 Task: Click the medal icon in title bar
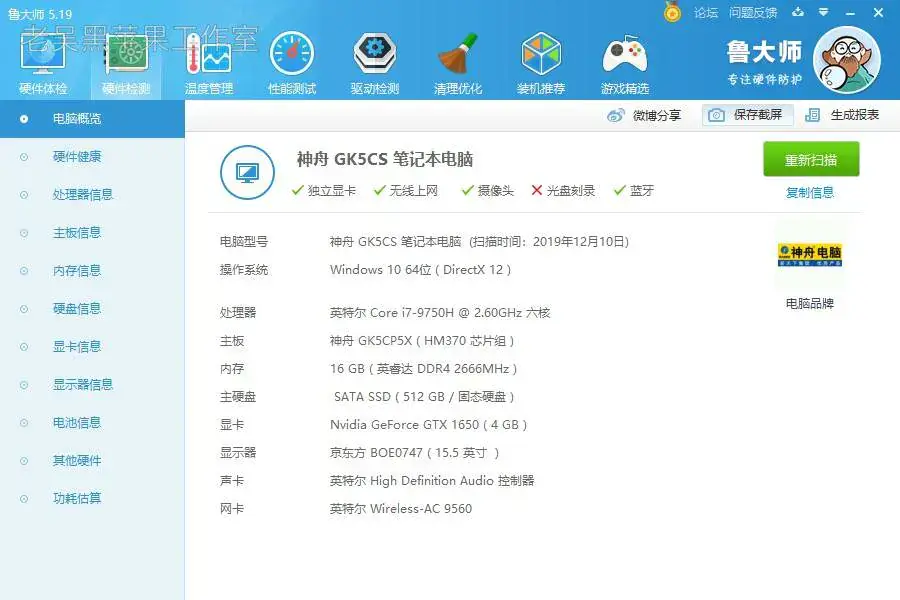click(x=672, y=12)
